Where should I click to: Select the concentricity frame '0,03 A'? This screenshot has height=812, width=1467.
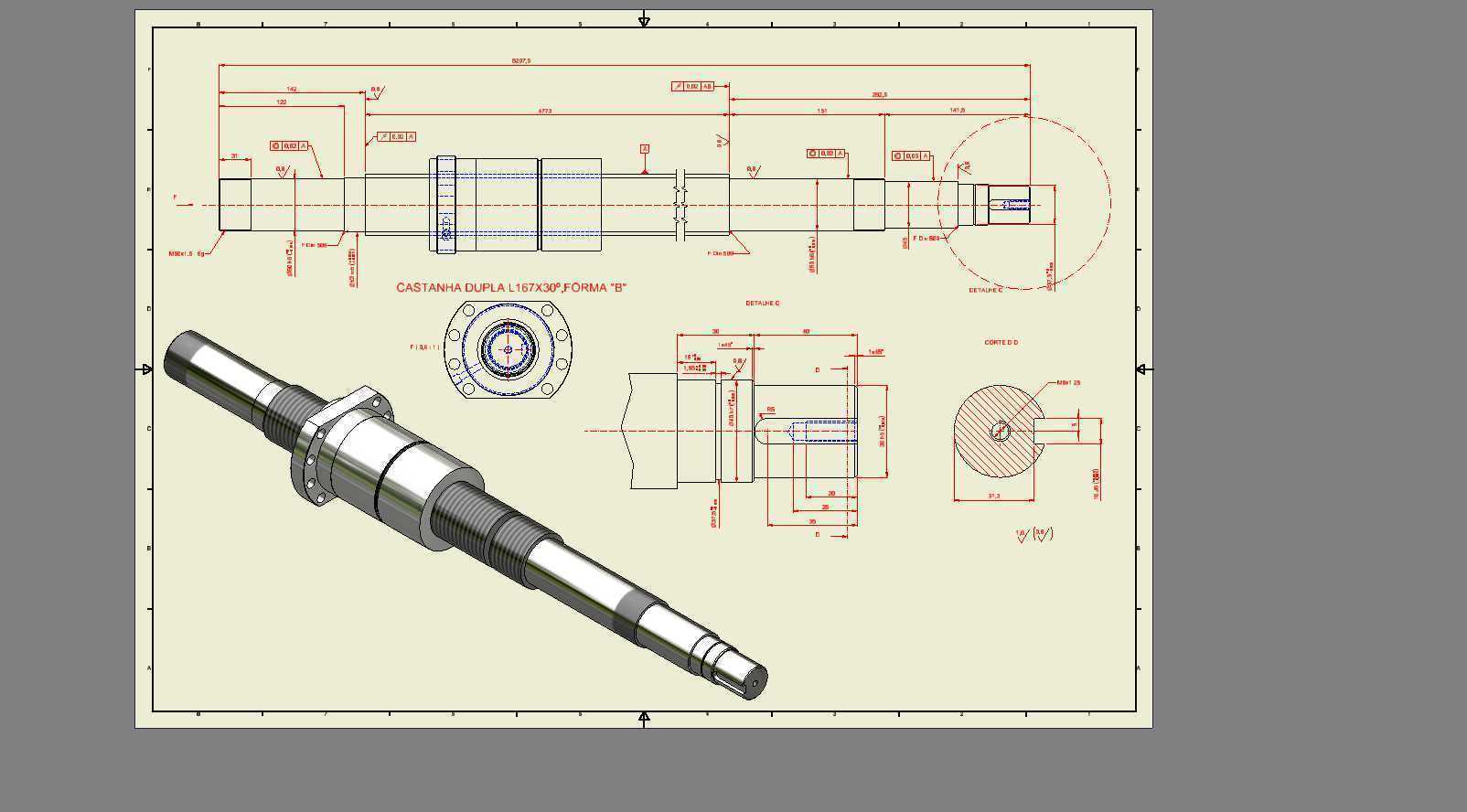point(911,156)
